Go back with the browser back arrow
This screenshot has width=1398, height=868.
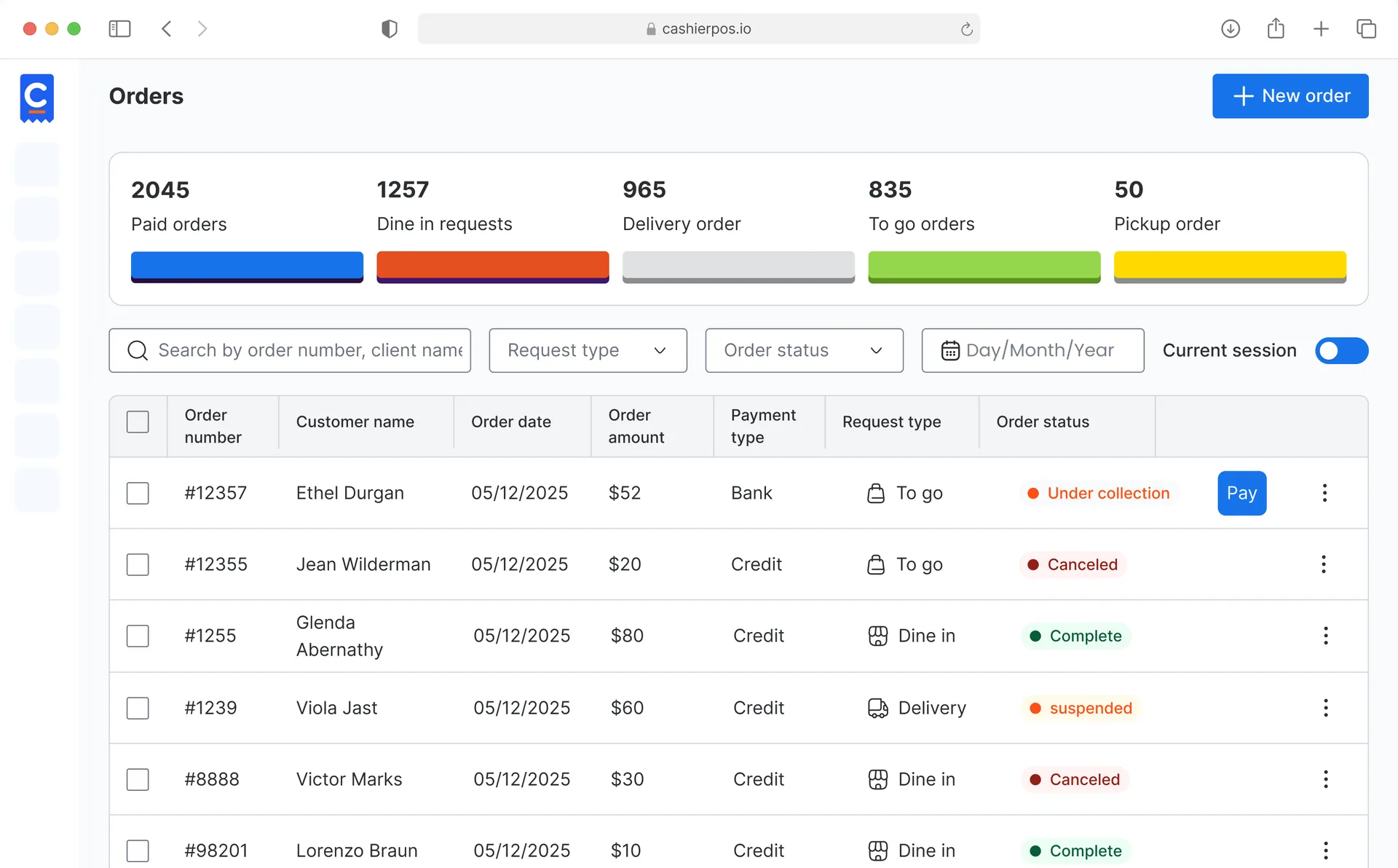pyautogui.click(x=167, y=28)
